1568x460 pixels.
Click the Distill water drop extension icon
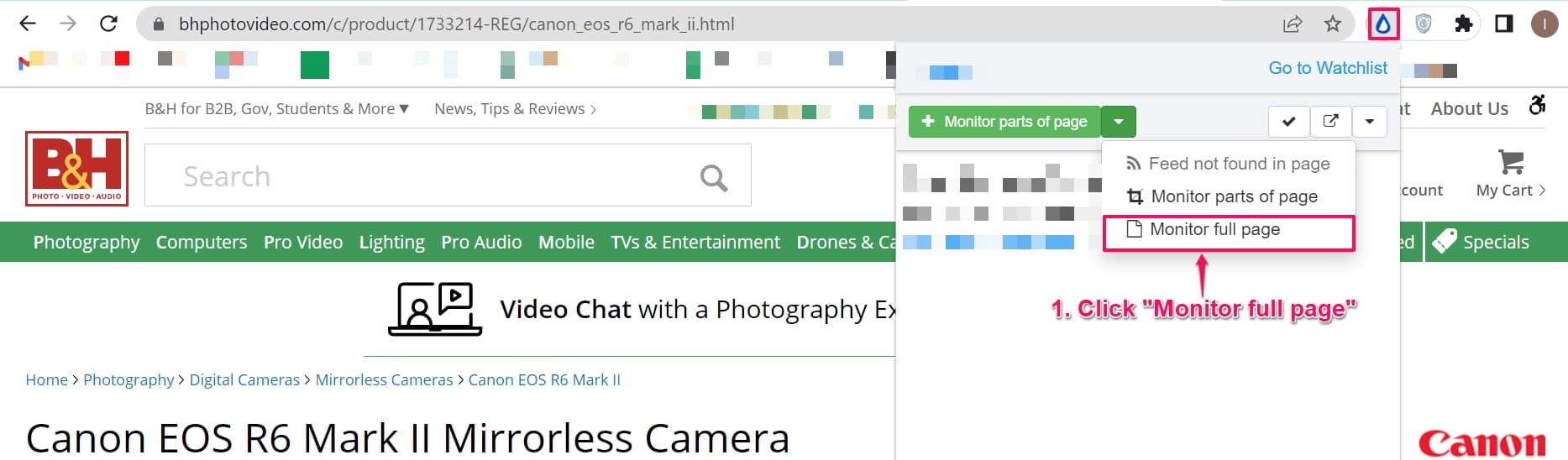click(1383, 24)
